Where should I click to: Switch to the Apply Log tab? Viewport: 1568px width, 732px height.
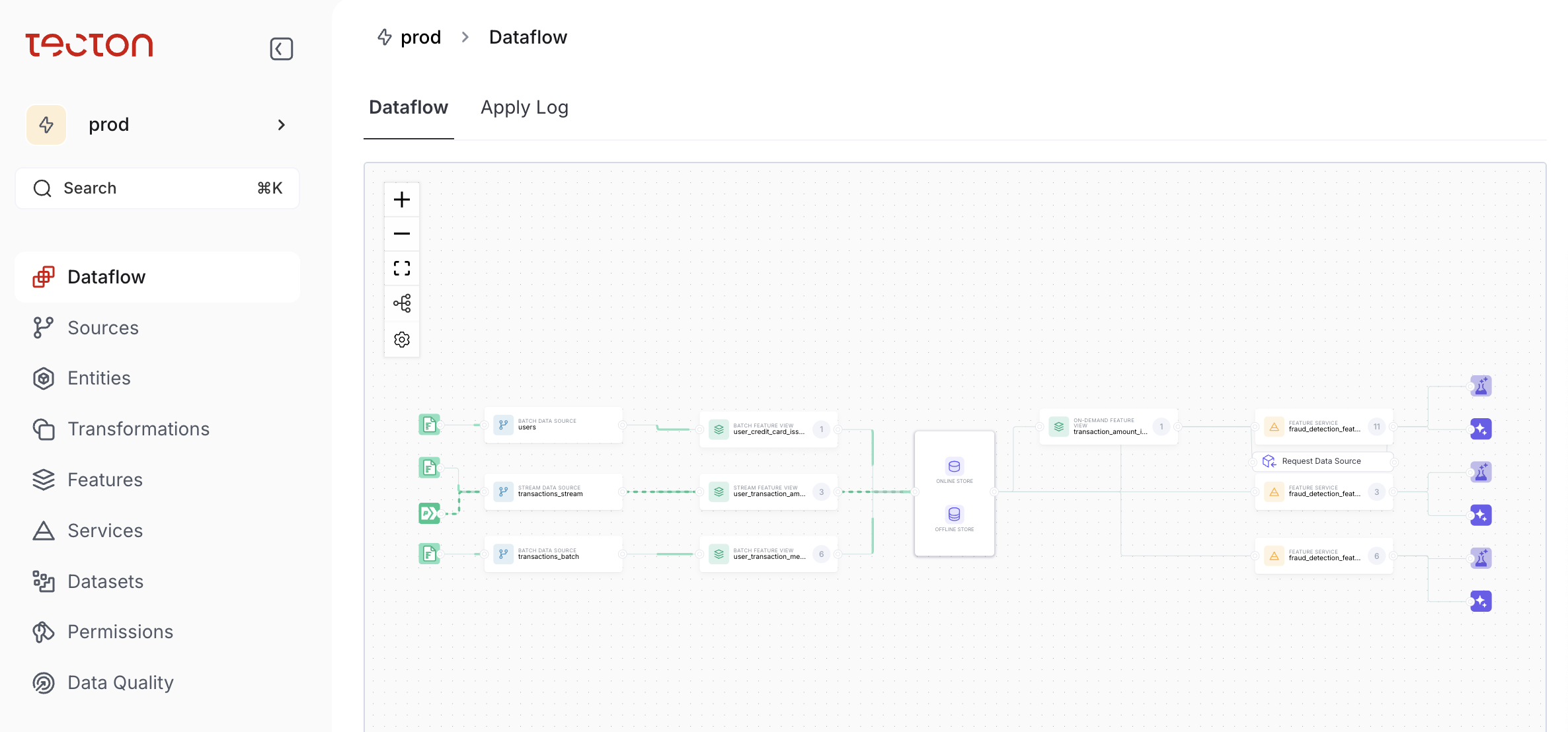(x=524, y=108)
